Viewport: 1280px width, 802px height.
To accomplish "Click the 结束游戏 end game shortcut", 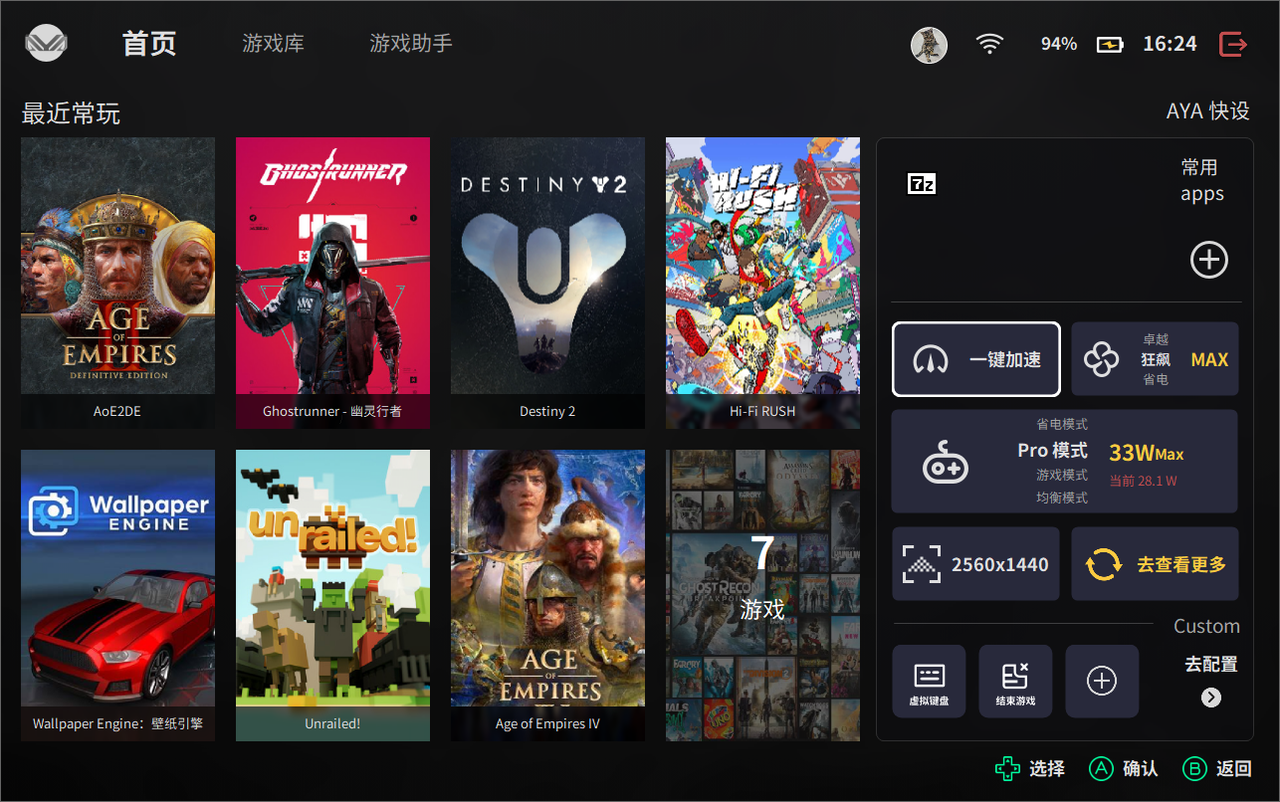I will (1015, 681).
